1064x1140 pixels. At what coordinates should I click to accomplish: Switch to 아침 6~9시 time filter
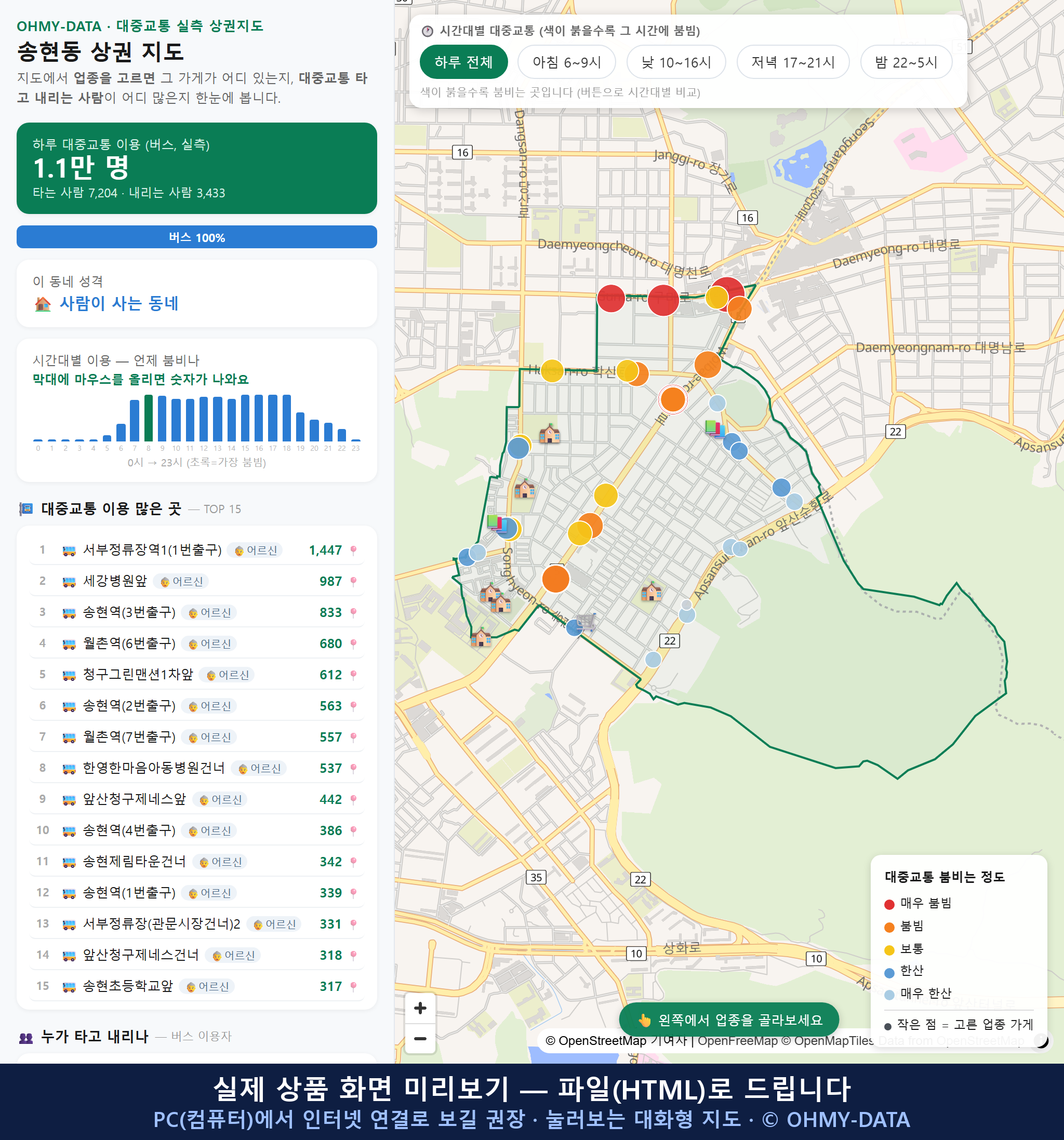pos(567,62)
